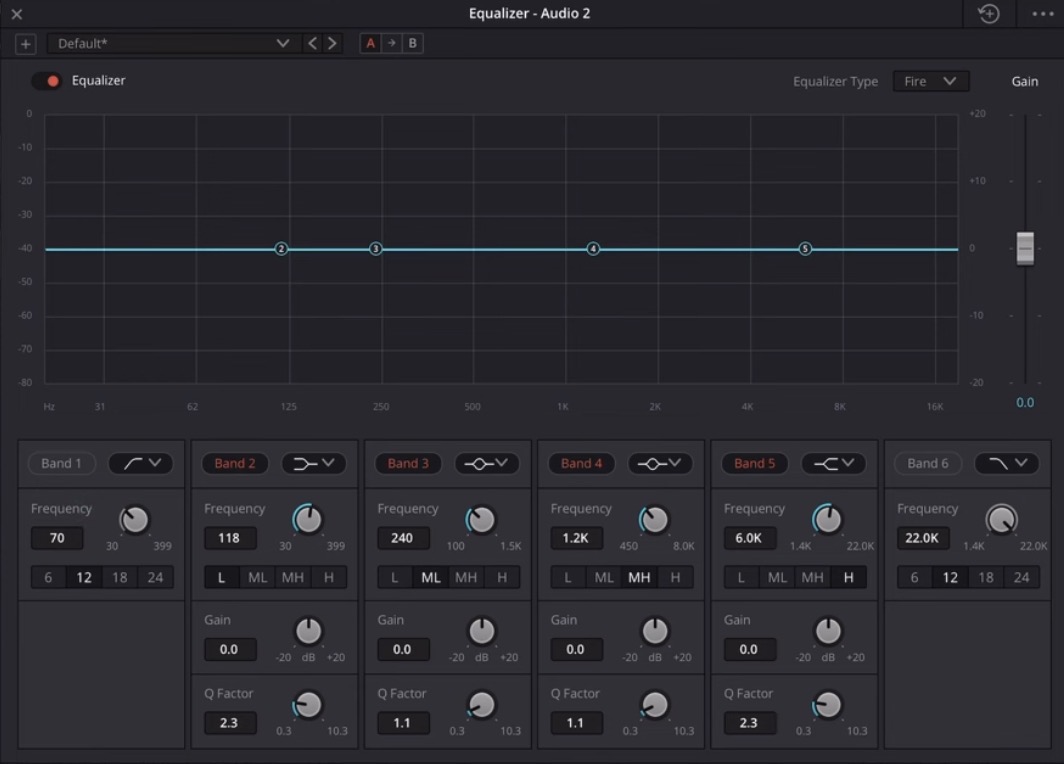
Task: Open the Equalizer Type dropdown showing Fire
Action: click(930, 81)
